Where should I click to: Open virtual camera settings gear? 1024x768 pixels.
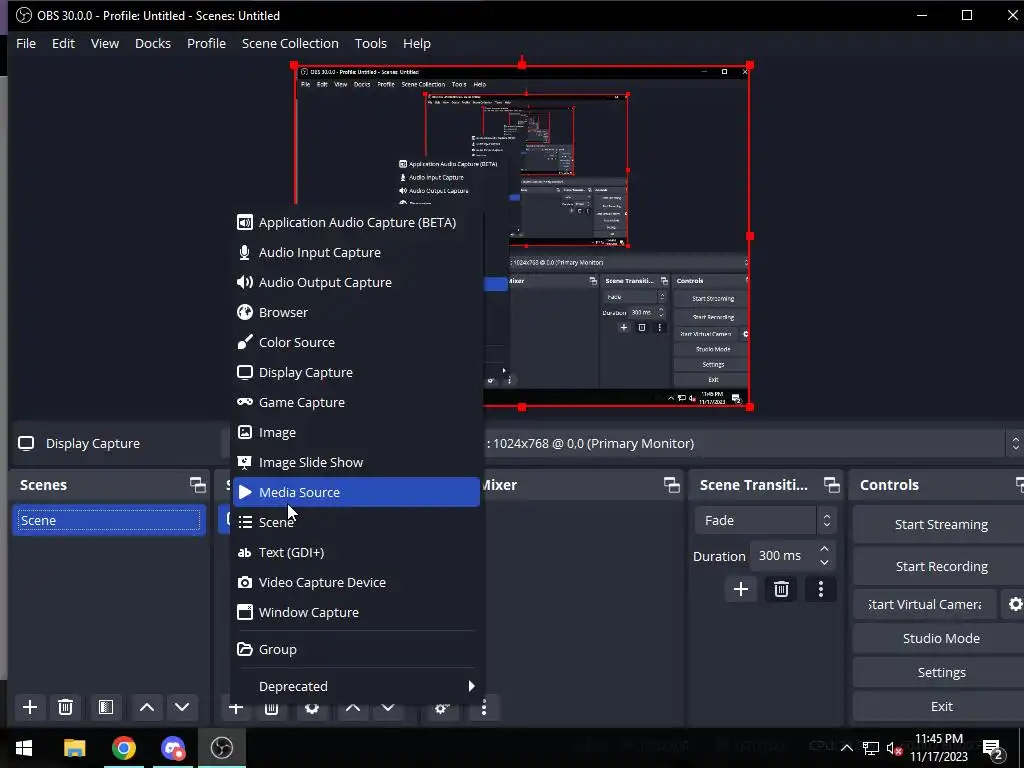coord(1014,604)
